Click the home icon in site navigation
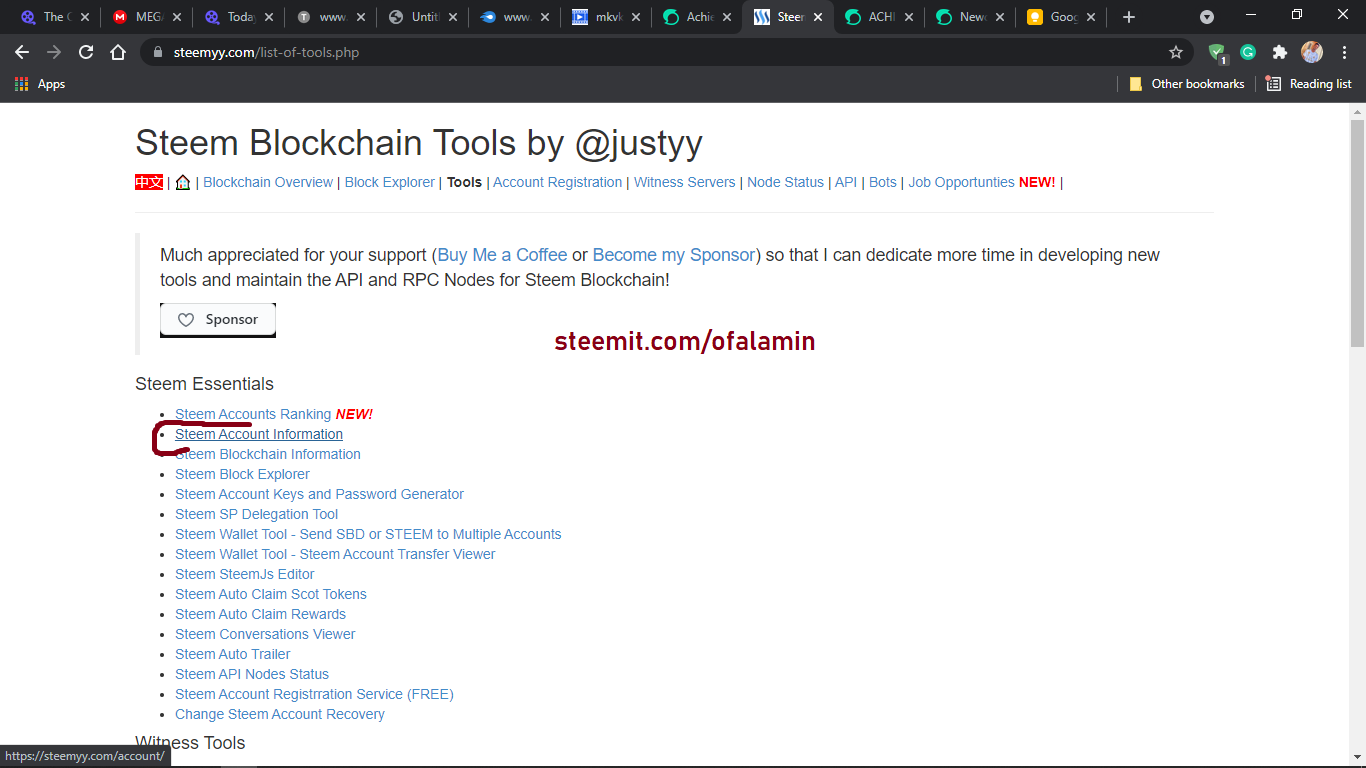This screenshot has height=768, width=1366. (x=183, y=182)
